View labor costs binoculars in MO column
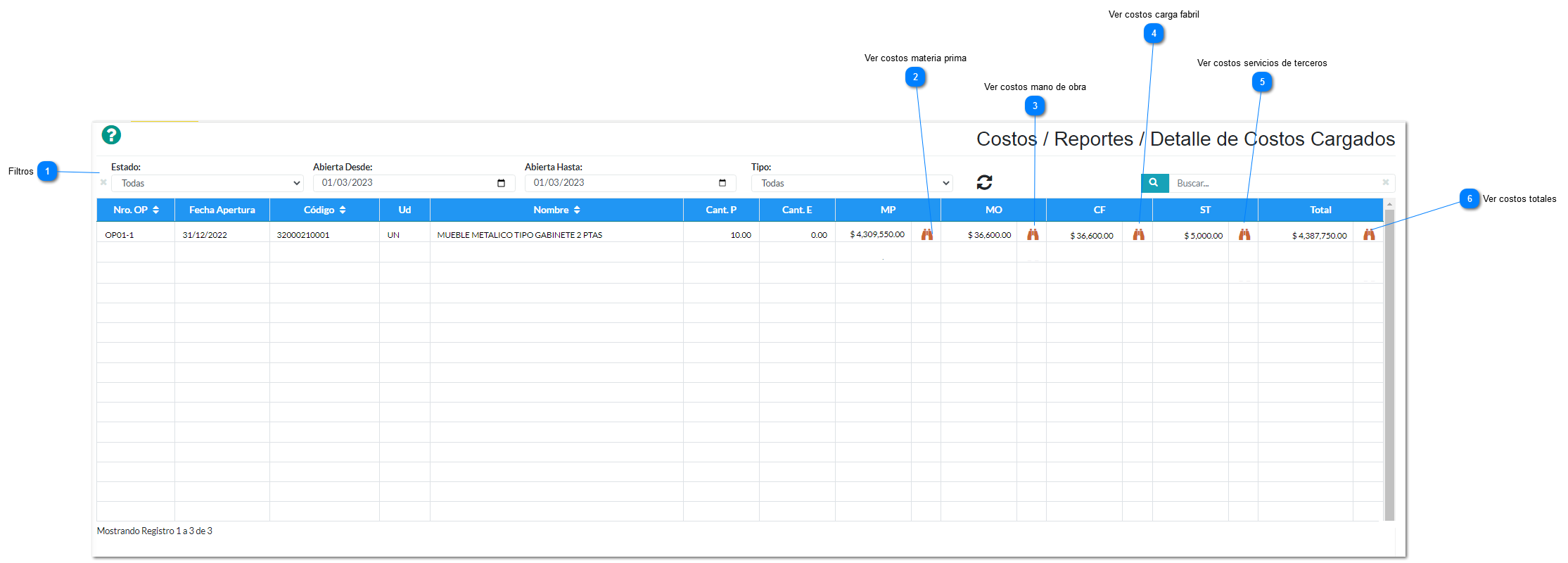 (x=1033, y=234)
